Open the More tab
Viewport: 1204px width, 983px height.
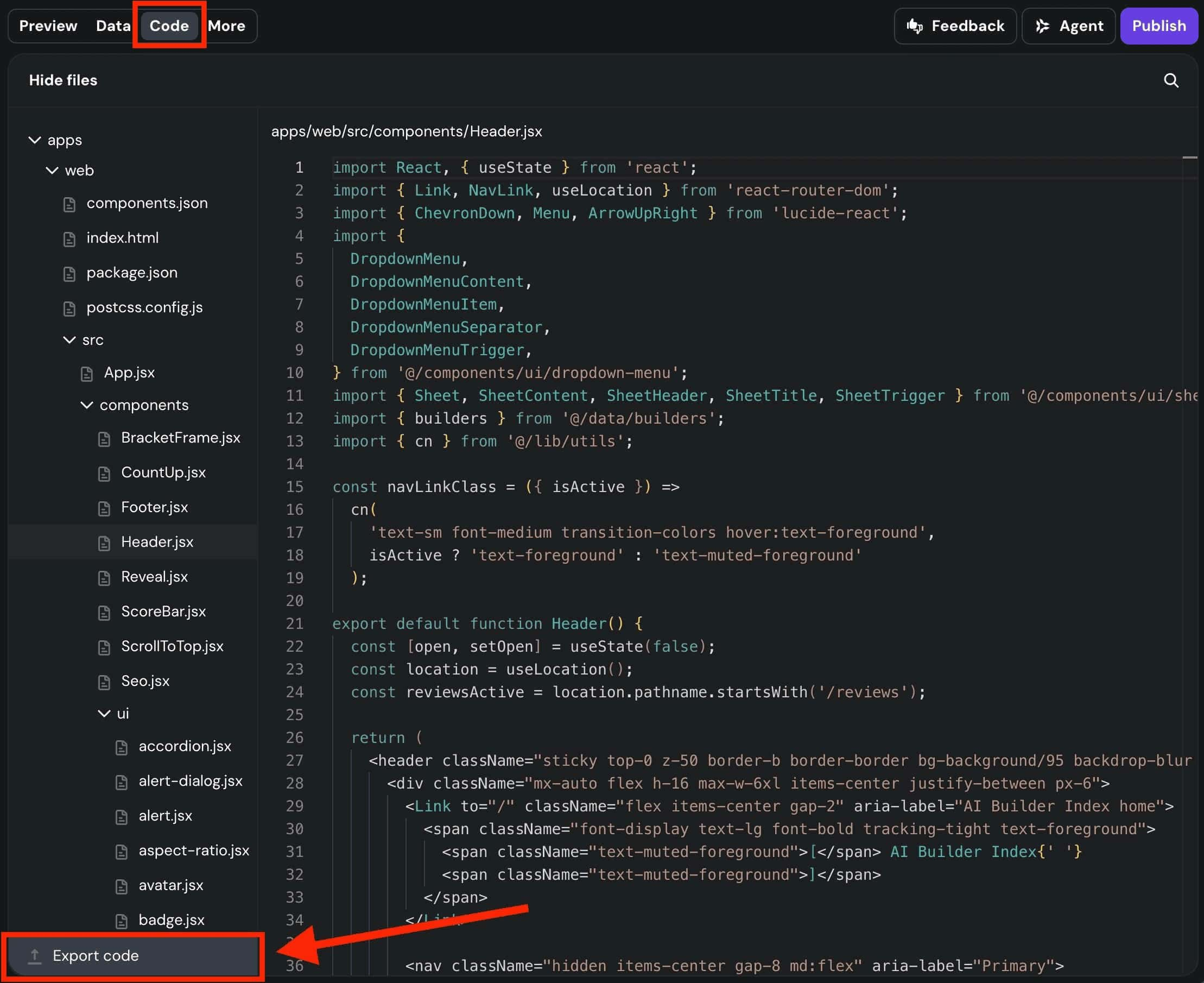[226, 26]
